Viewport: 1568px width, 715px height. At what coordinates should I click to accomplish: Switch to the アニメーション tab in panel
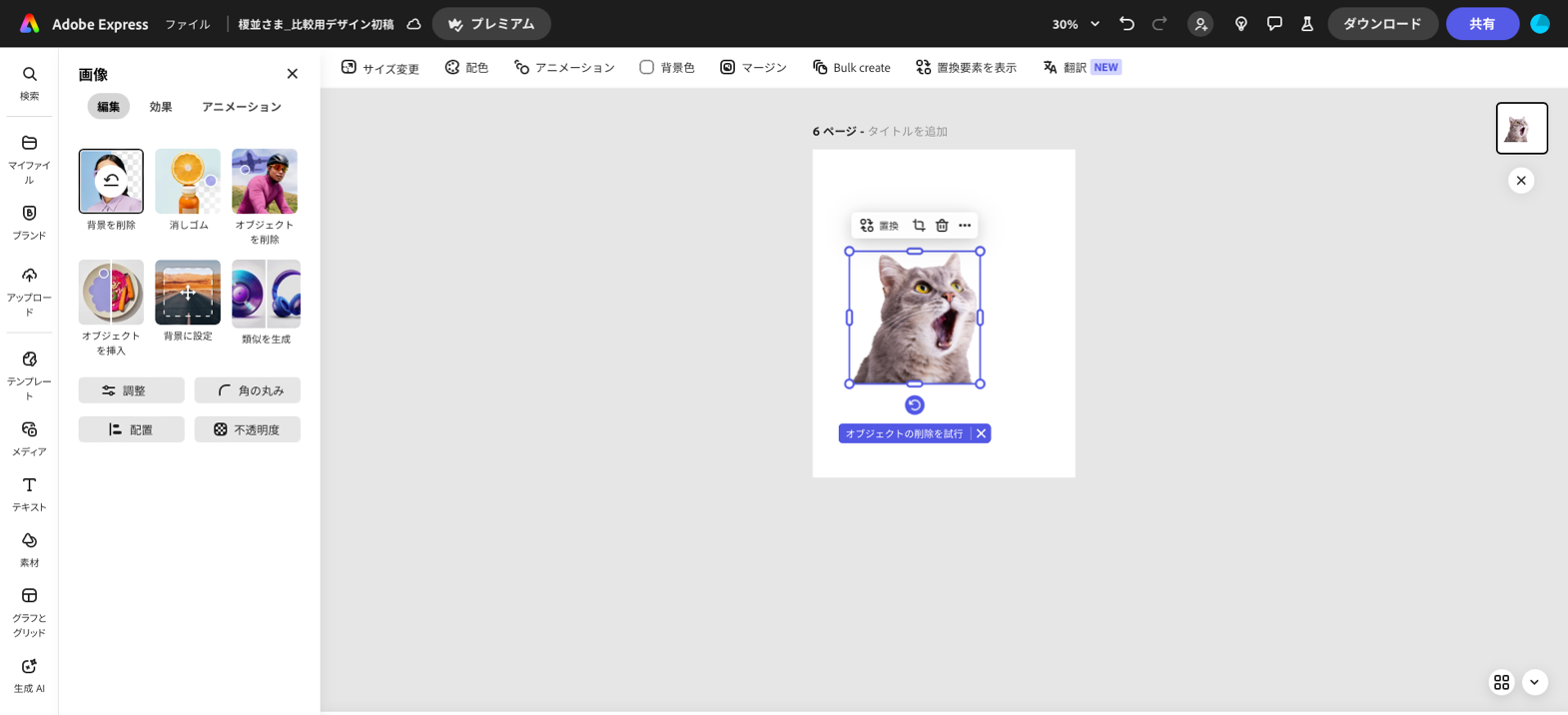pyautogui.click(x=242, y=107)
